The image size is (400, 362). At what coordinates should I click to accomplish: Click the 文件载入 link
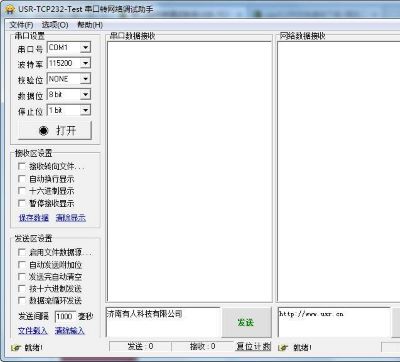click(33, 331)
